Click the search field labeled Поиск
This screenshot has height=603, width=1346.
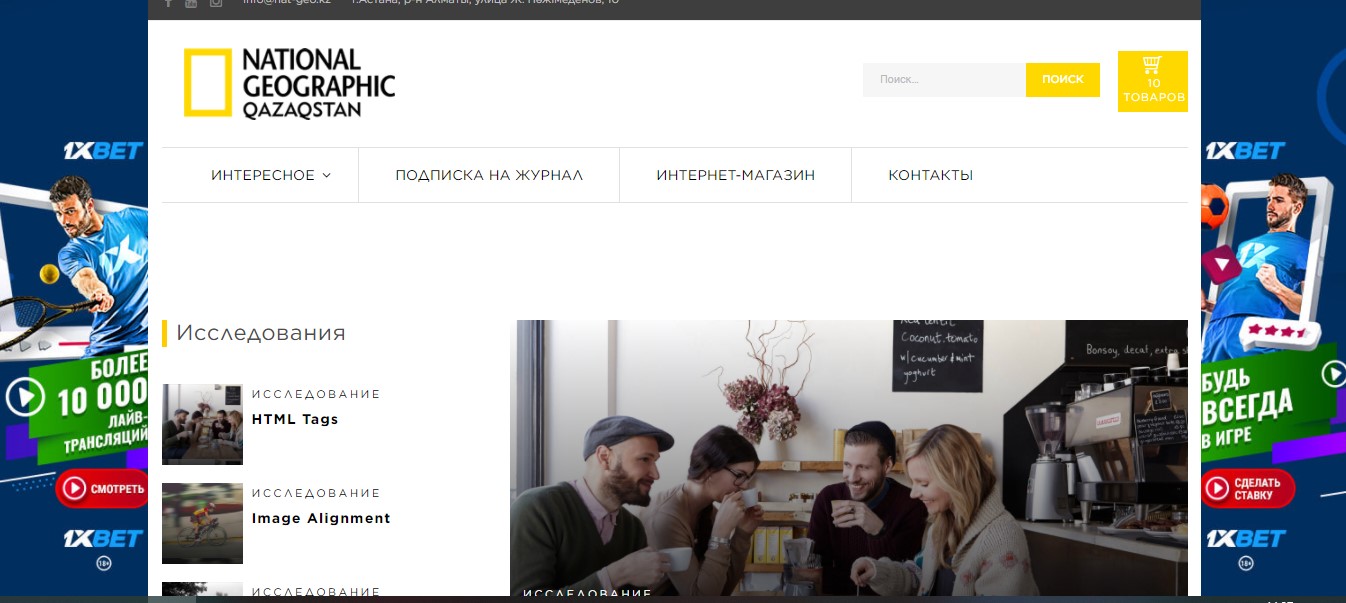(944, 80)
